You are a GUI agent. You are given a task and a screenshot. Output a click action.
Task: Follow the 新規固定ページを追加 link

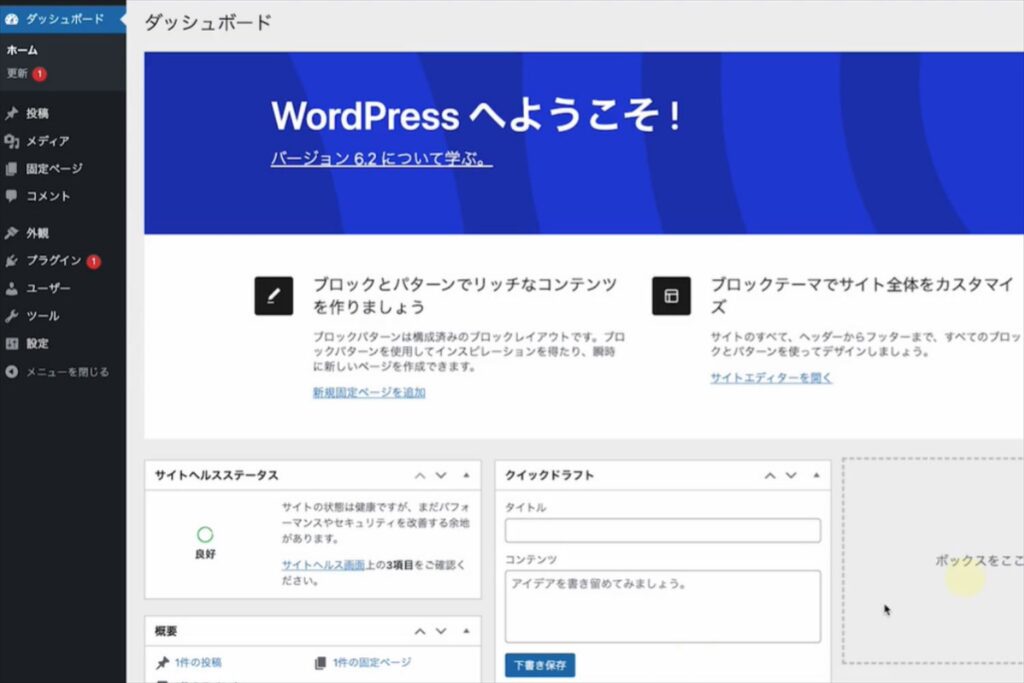(369, 392)
